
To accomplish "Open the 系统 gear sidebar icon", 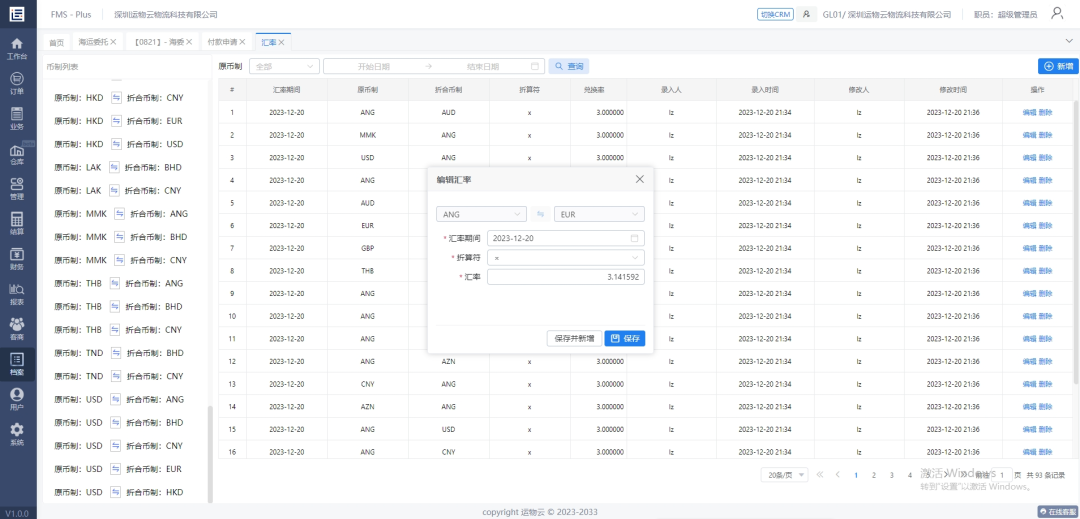I will click(x=17, y=434).
